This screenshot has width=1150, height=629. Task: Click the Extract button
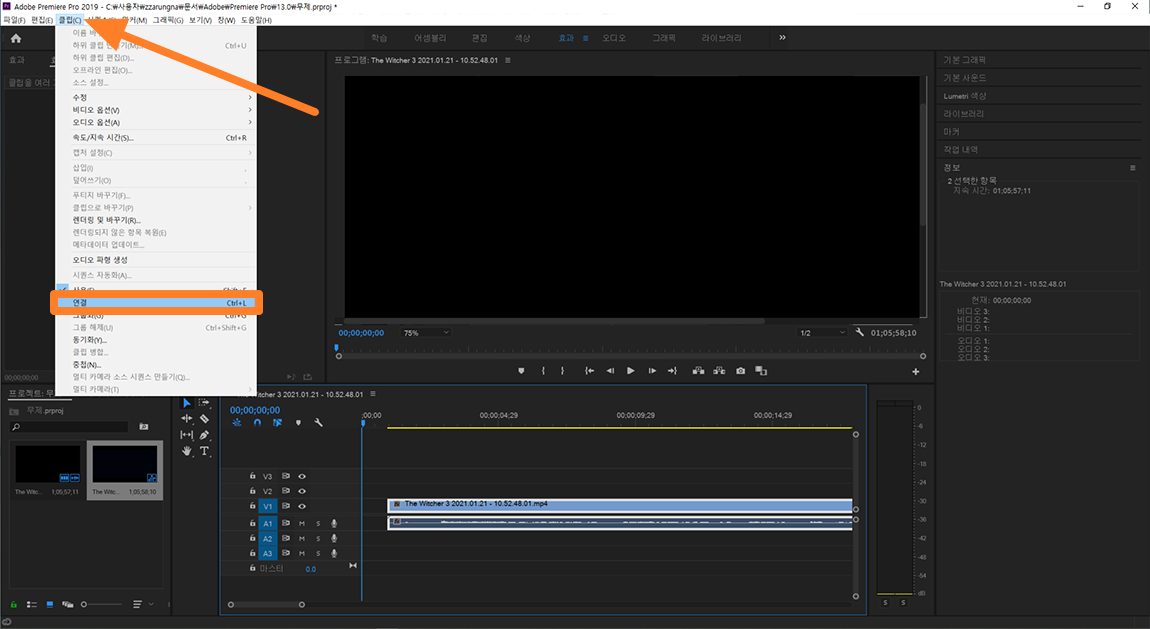(x=719, y=371)
